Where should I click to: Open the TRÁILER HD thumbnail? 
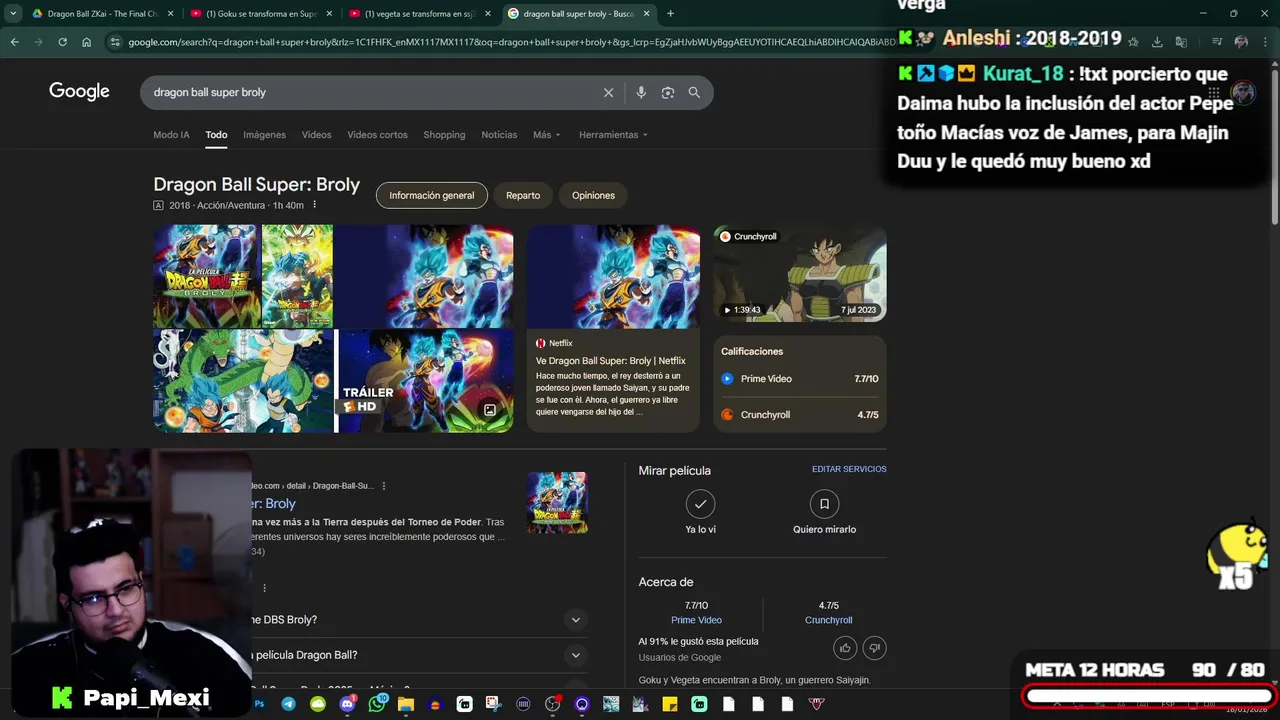click(426, 381)
